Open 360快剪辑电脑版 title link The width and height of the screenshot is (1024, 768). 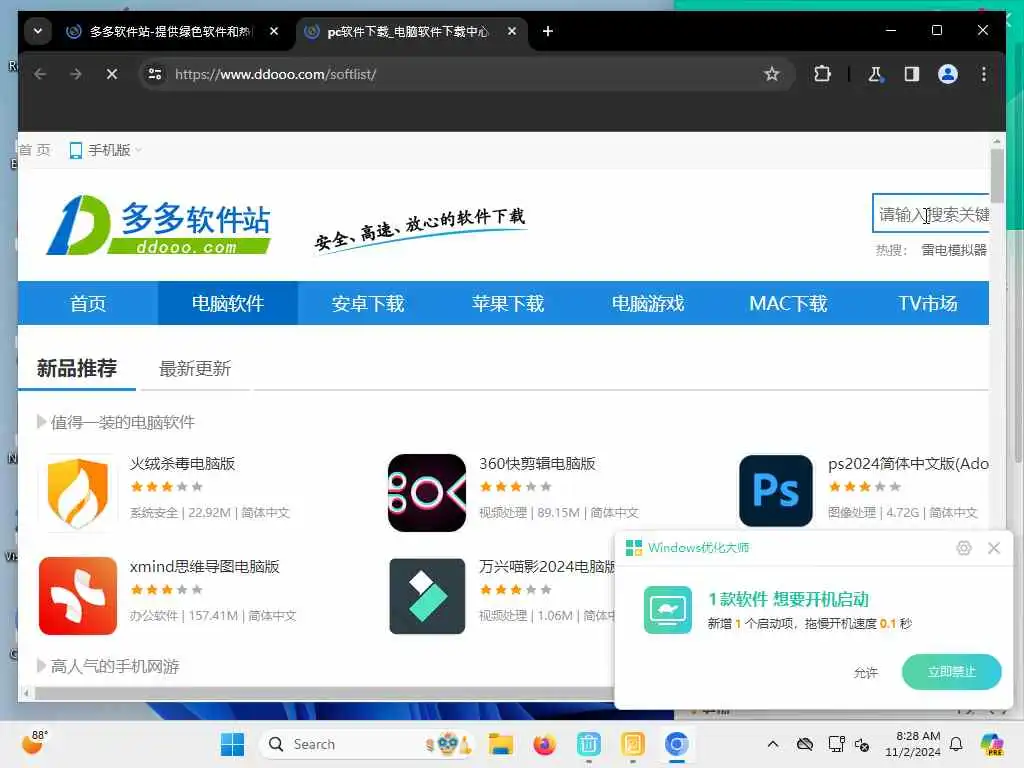tap(537, 464)
